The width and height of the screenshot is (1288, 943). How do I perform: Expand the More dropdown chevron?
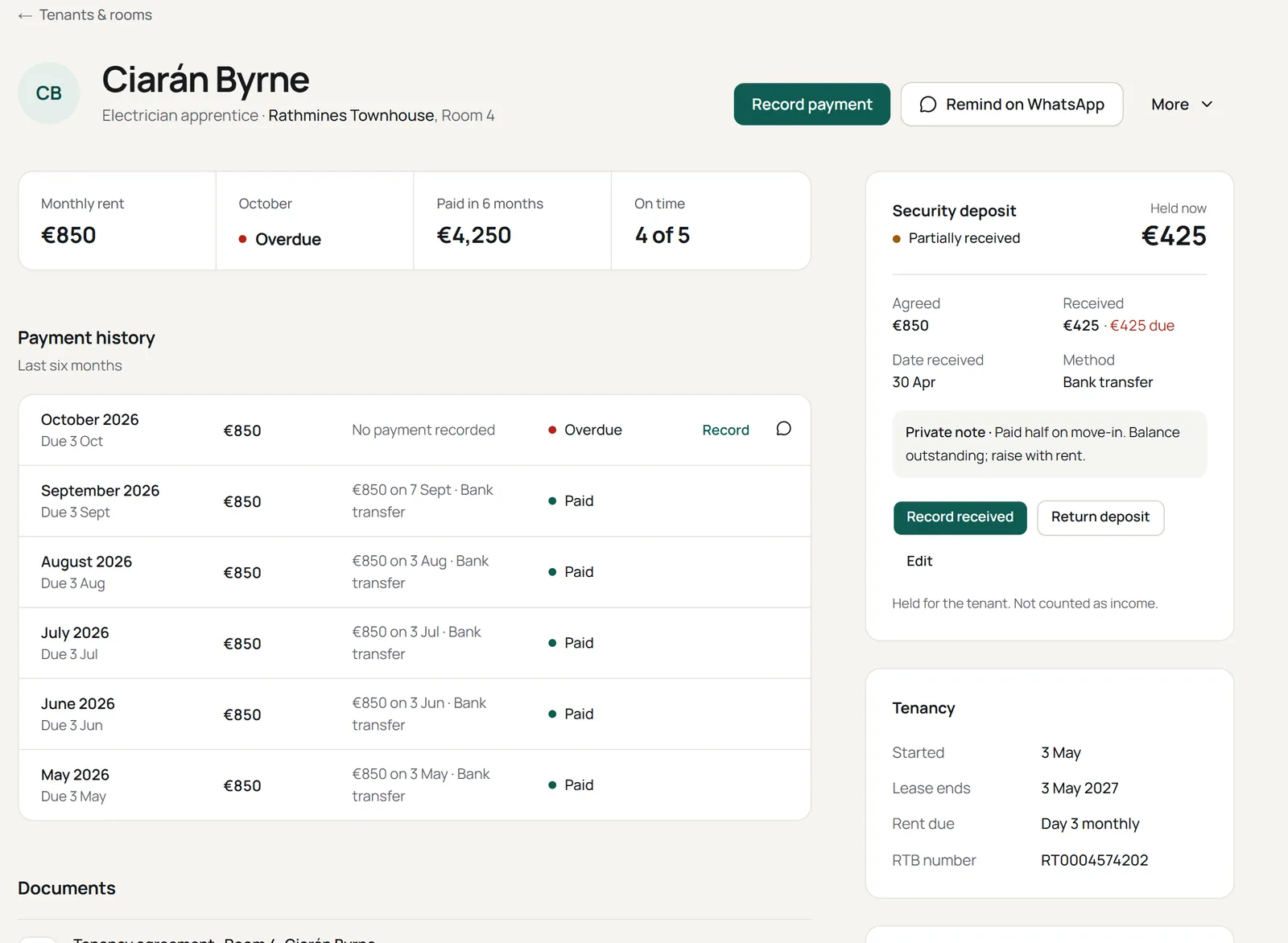(1207, 105)
